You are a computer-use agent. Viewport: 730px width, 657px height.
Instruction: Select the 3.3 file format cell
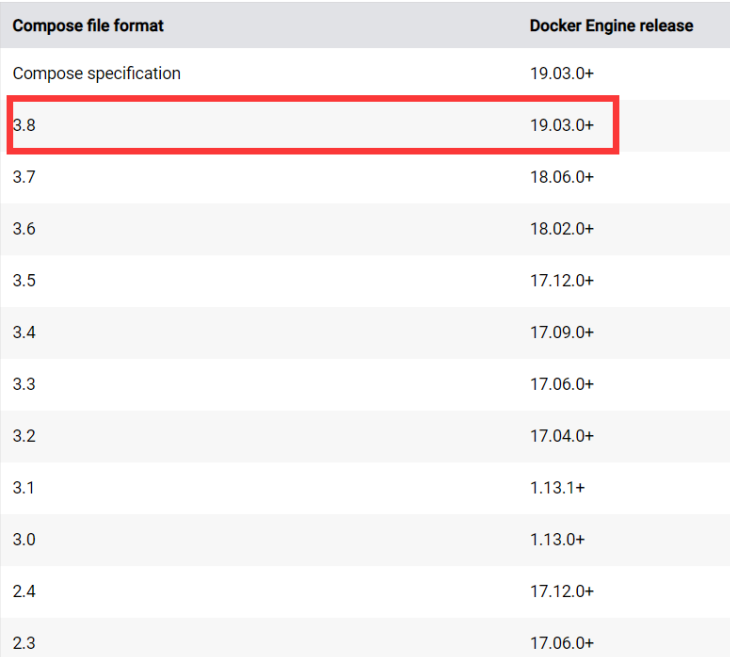pos(24,384)
